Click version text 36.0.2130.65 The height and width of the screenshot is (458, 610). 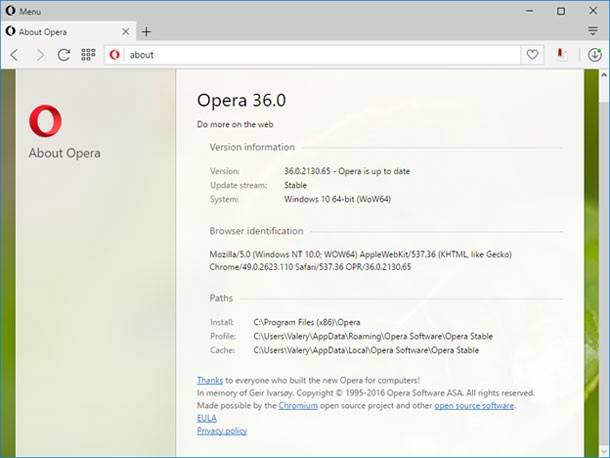coord(307,171)
